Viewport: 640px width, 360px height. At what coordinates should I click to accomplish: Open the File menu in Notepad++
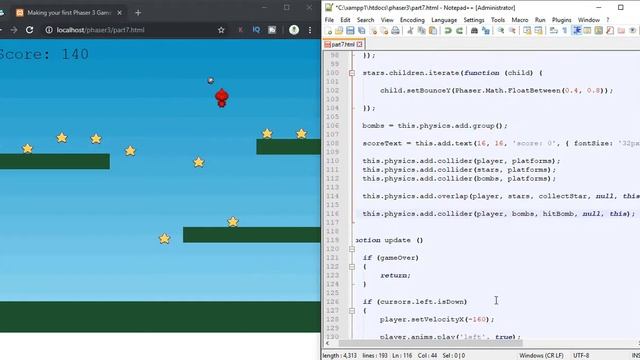(329, 20)
